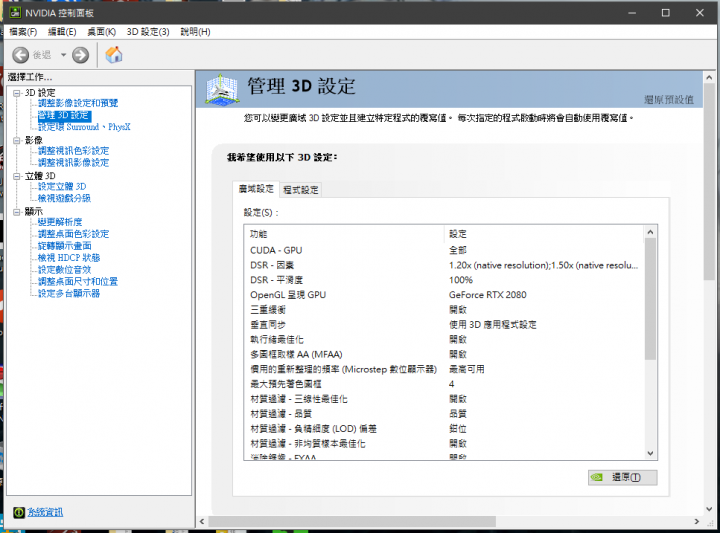Open 檢視遊戲分級 tree item
720x533 pixels.
point(64,199)
